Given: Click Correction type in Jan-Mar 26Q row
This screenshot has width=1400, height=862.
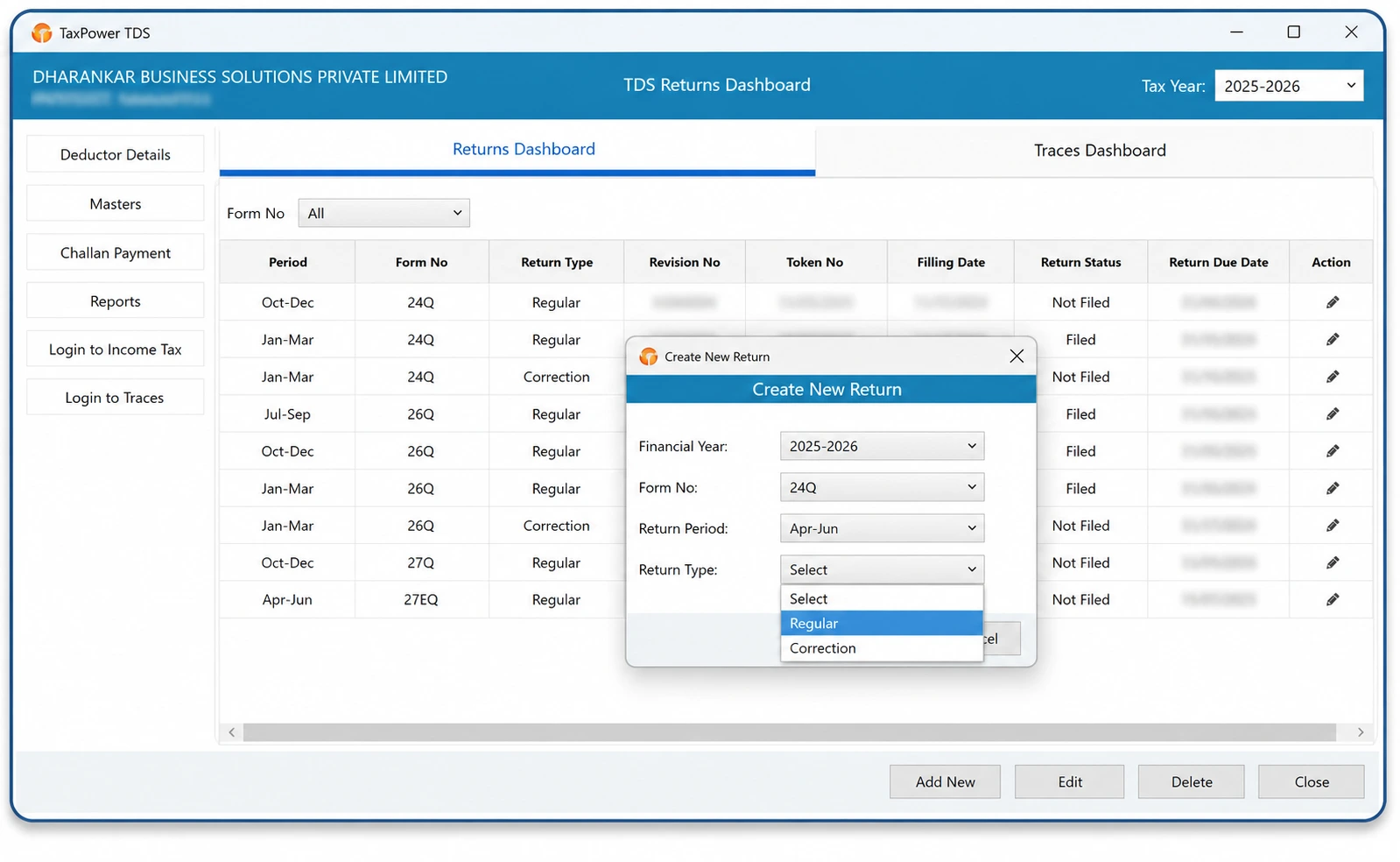Looking at the screenshot, I should [557, 526].
